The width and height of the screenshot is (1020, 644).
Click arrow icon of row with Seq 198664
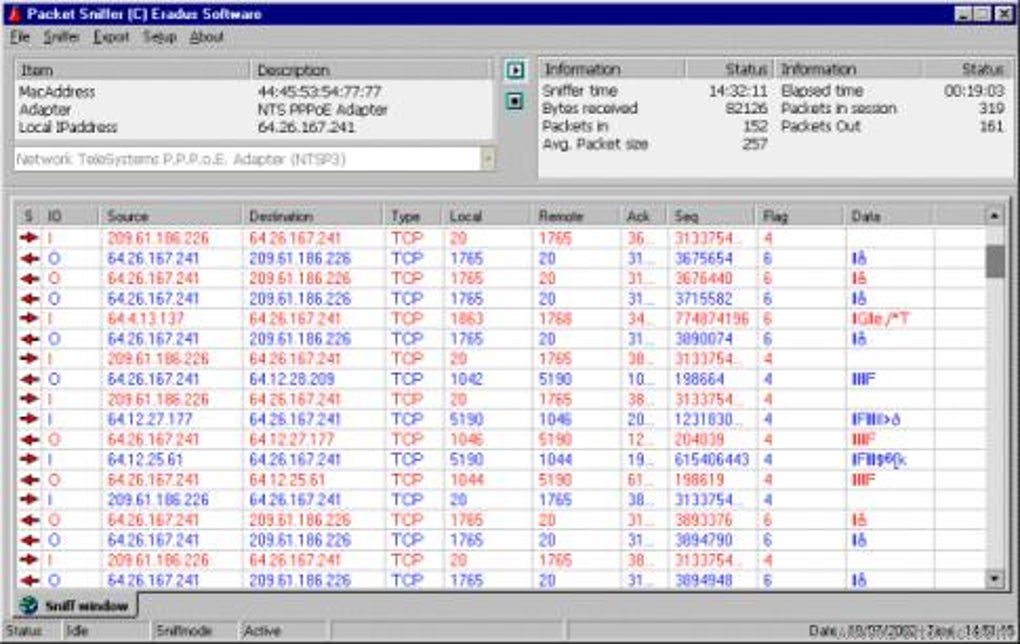(x=29, y=379)
